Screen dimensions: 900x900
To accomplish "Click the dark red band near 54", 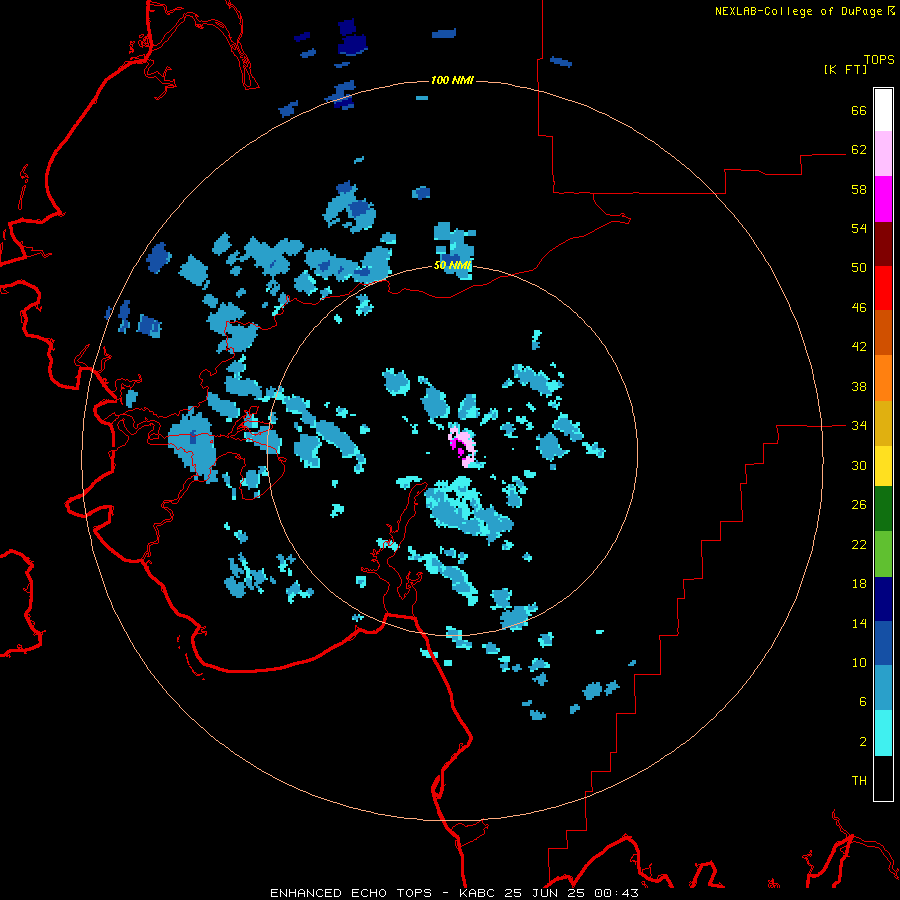I will [x=883, y=244].
